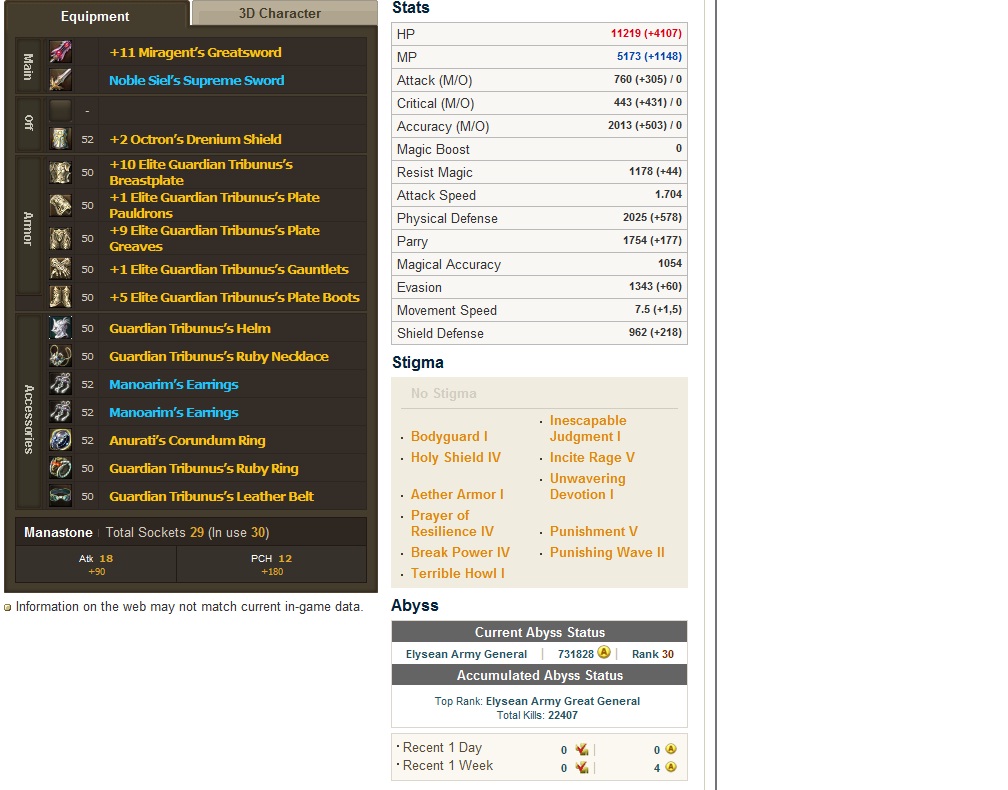Click the Miragent's Greatsword item icon
The width and height of the screenshot is (1008, 790).
point(60,52)
